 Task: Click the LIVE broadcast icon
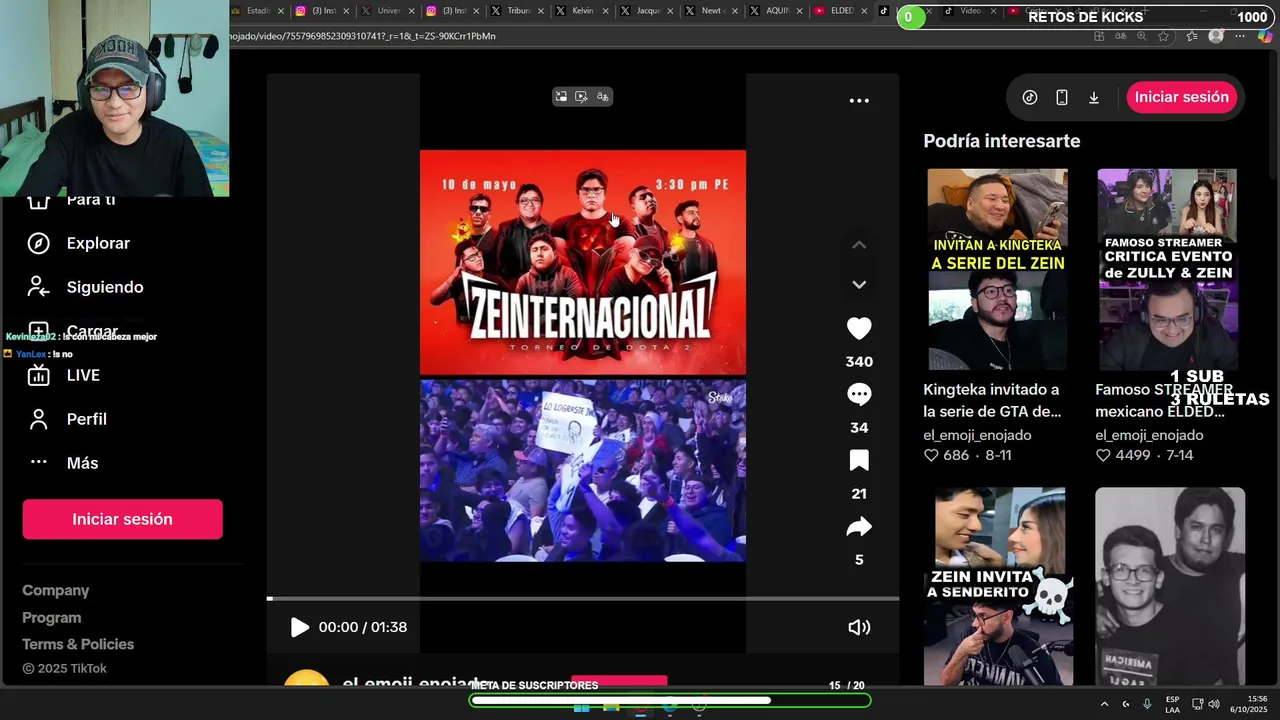pos(38,375)
